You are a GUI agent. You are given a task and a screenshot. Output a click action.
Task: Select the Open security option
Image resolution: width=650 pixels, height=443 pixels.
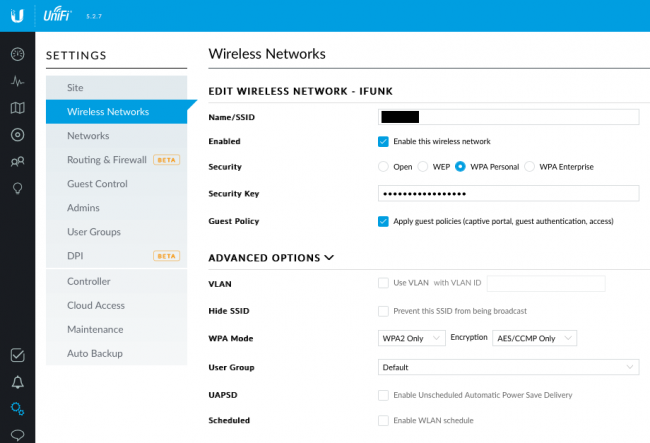tap(383, 167)
